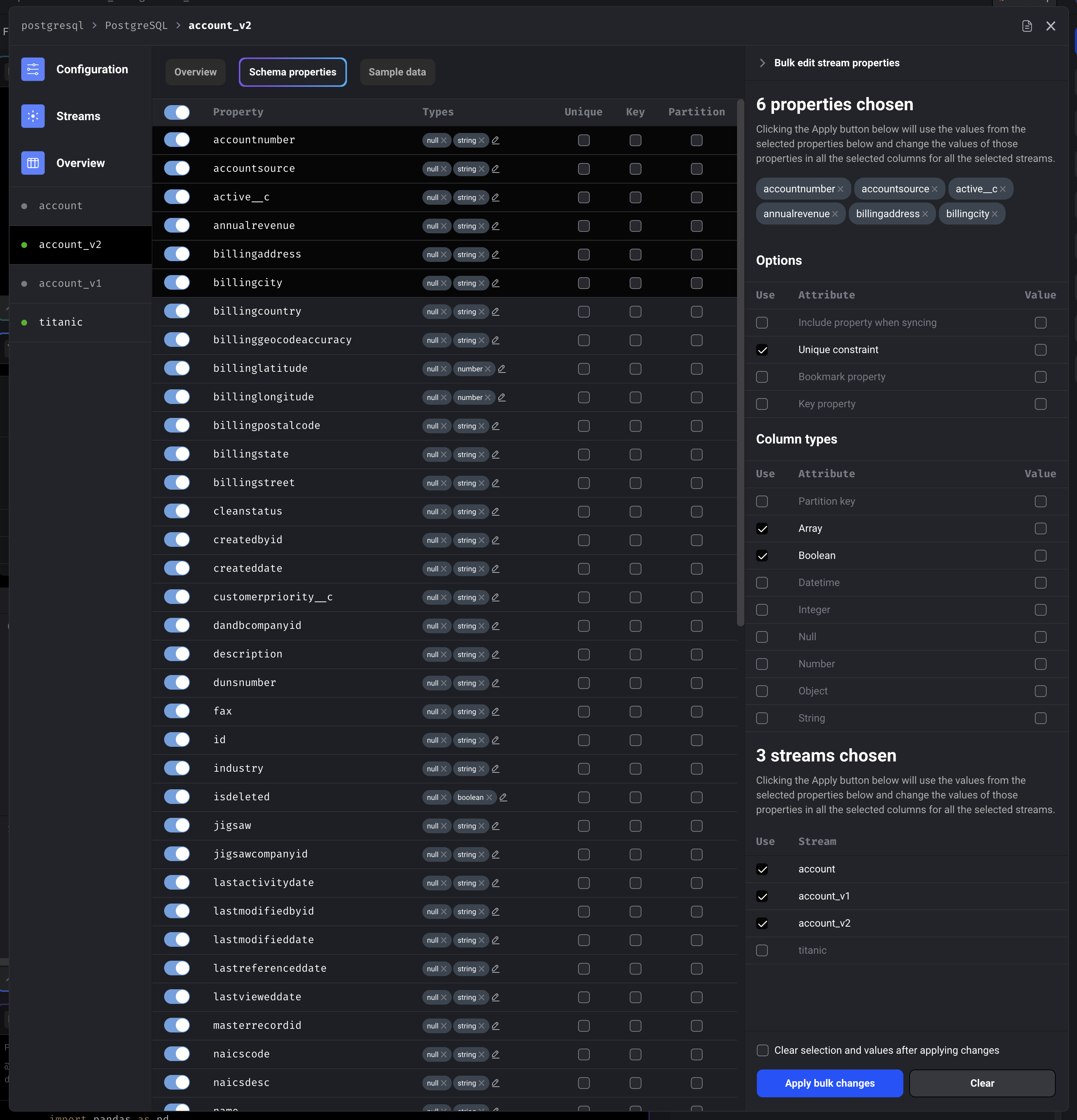The image size is (1077, 1120).
Task: Go to postgresql breadcrumb
Action: (53, 26)
